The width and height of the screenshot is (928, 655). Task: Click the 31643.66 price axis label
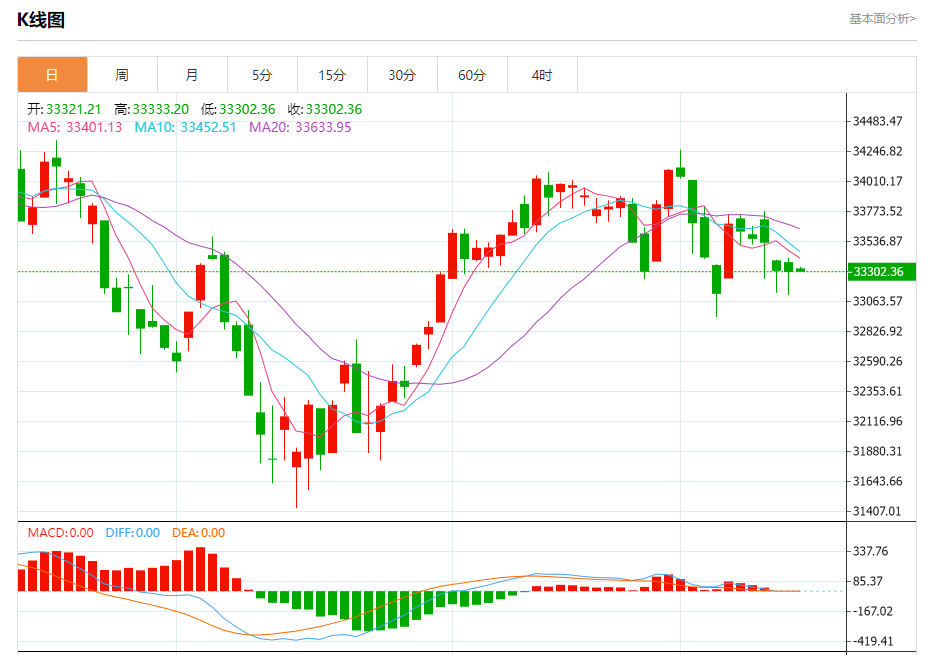click(x=878, y=481)
